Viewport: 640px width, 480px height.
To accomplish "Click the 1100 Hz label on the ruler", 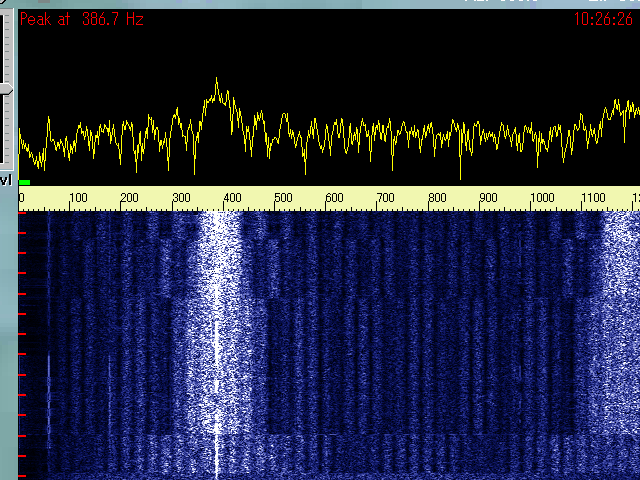I will point(593,198).
